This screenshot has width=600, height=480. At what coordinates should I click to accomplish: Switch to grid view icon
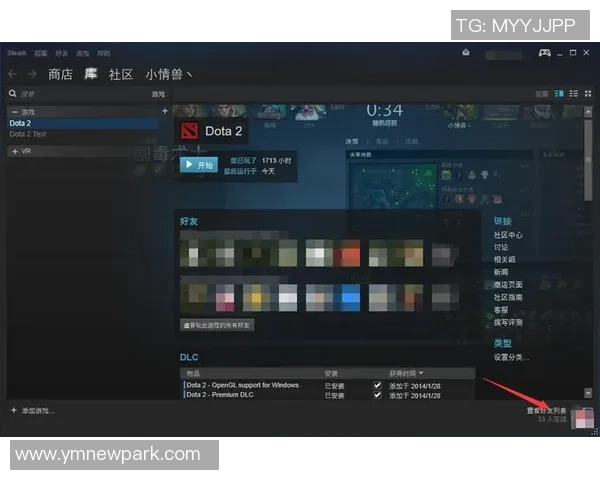(x=588, y=94)
